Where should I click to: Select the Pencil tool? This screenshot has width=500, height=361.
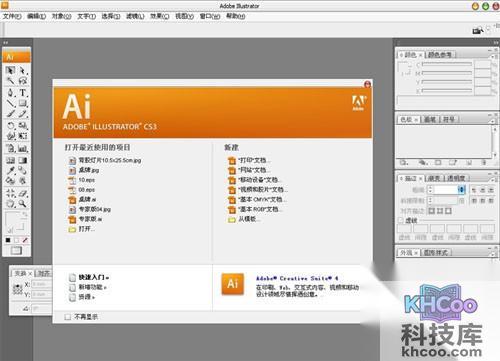click(22, 114)
